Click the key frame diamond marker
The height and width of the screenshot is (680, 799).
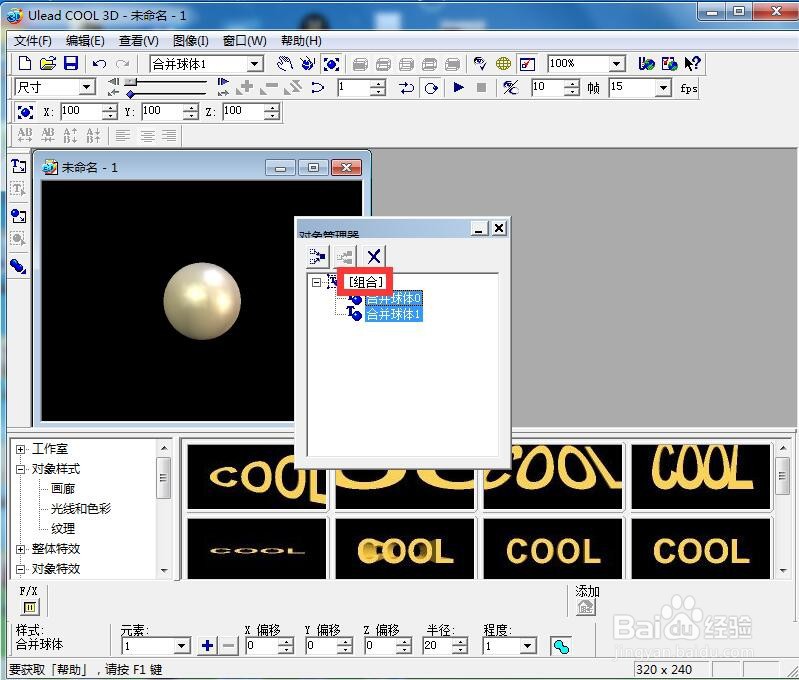point(131,94)
